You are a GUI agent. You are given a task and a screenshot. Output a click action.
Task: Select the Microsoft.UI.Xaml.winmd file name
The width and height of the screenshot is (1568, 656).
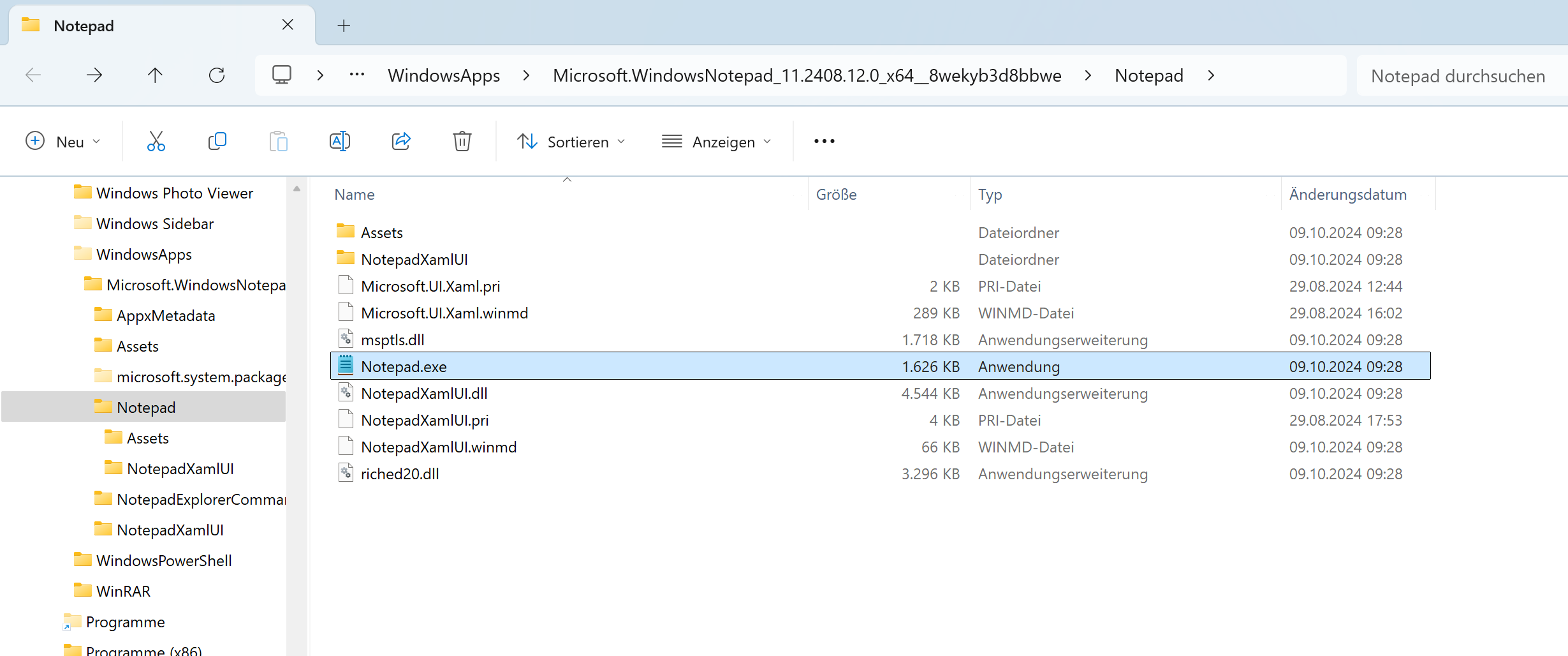[x=444, y=313]
